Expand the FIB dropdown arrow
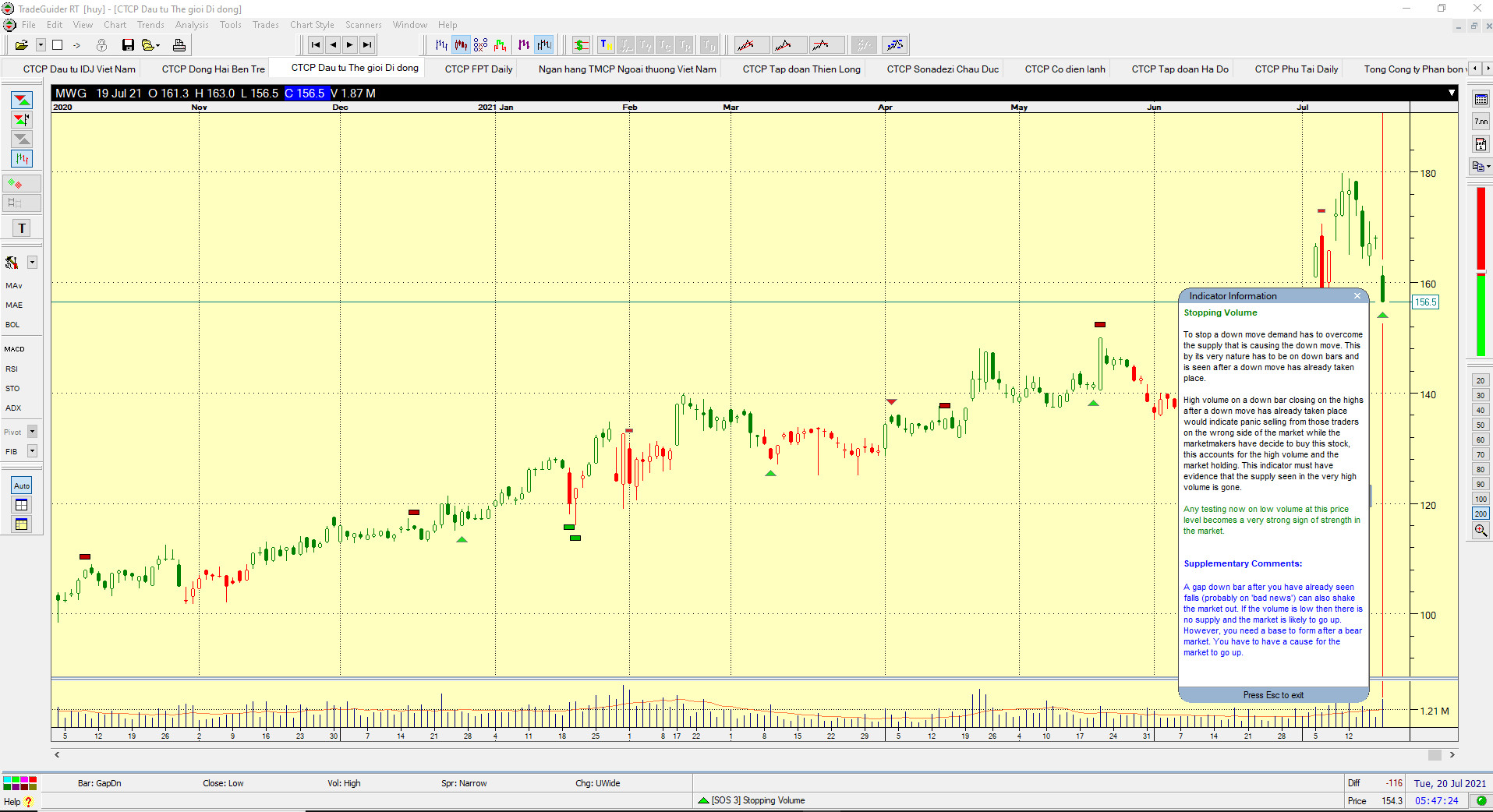1493x812 pixels. pos(32,451)
